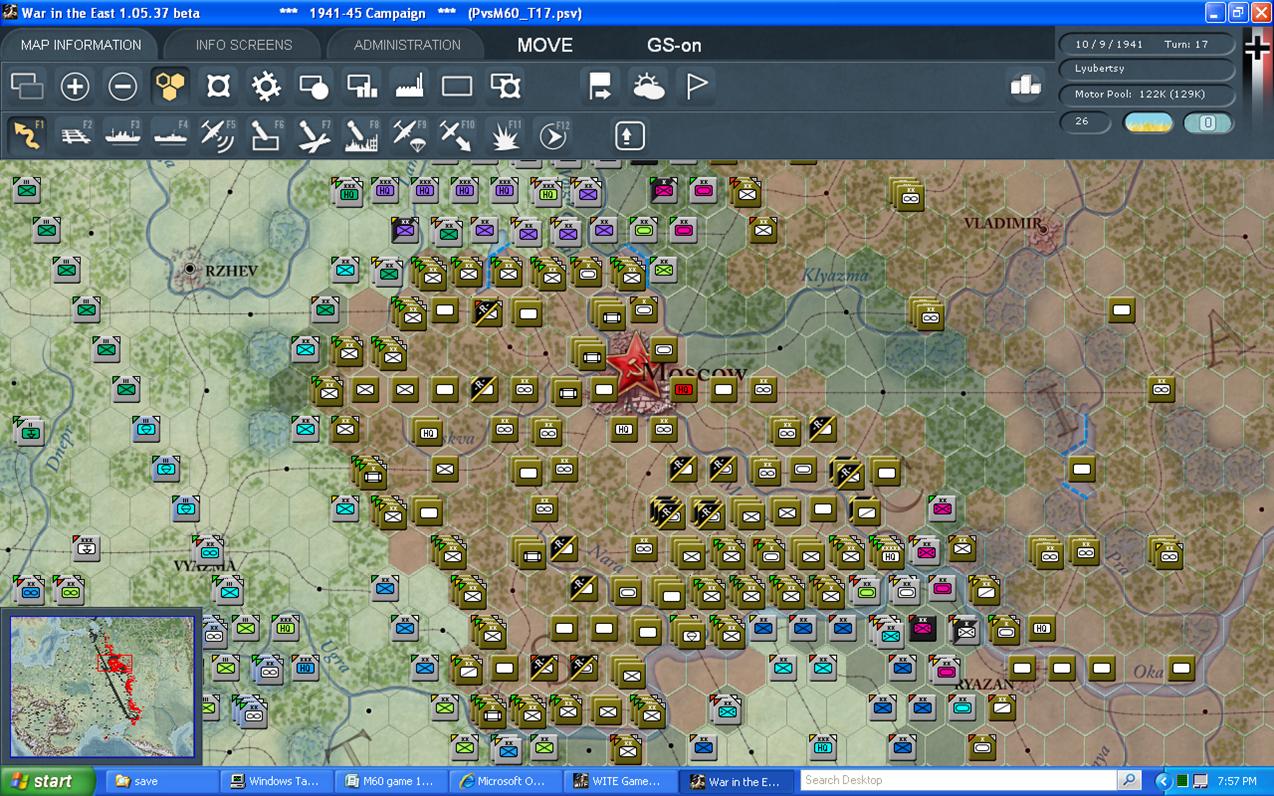1274x796 pixels.
Task: Click the white pennant flag icon
Action: click(697, 86)
